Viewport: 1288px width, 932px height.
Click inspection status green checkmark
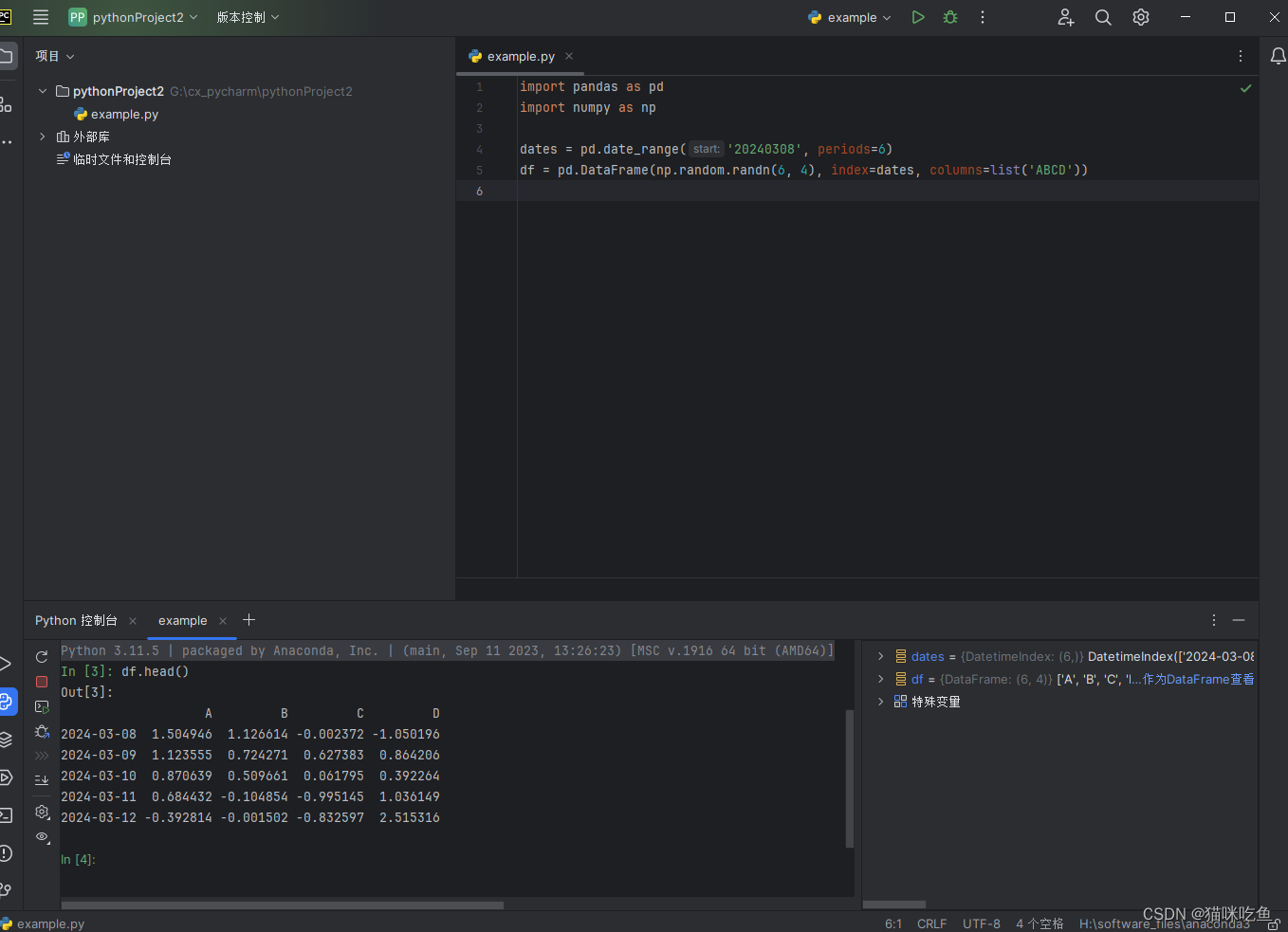click(x=1245, y=88)
